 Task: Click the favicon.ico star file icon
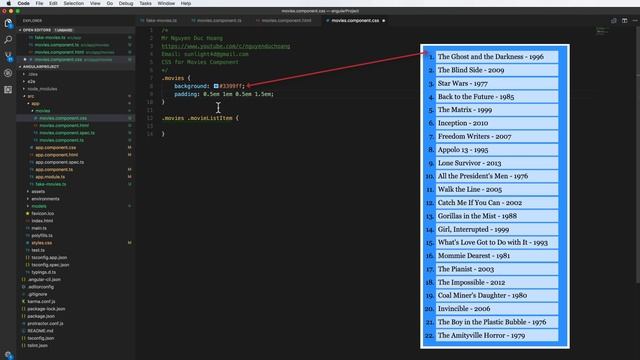pyautogui.click(x=28, y=213)
